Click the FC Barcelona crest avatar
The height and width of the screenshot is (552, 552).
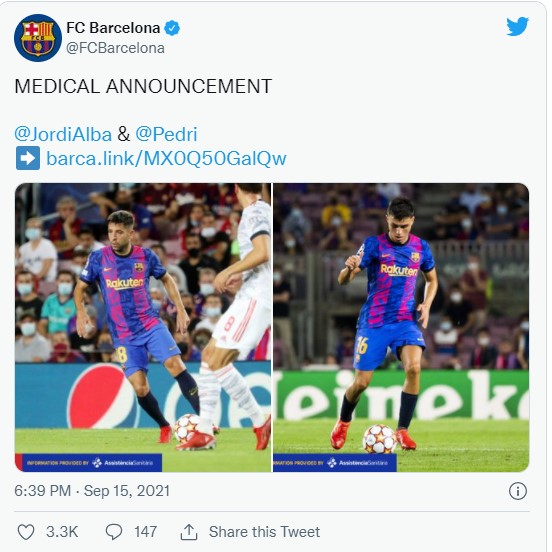point(38,38)
